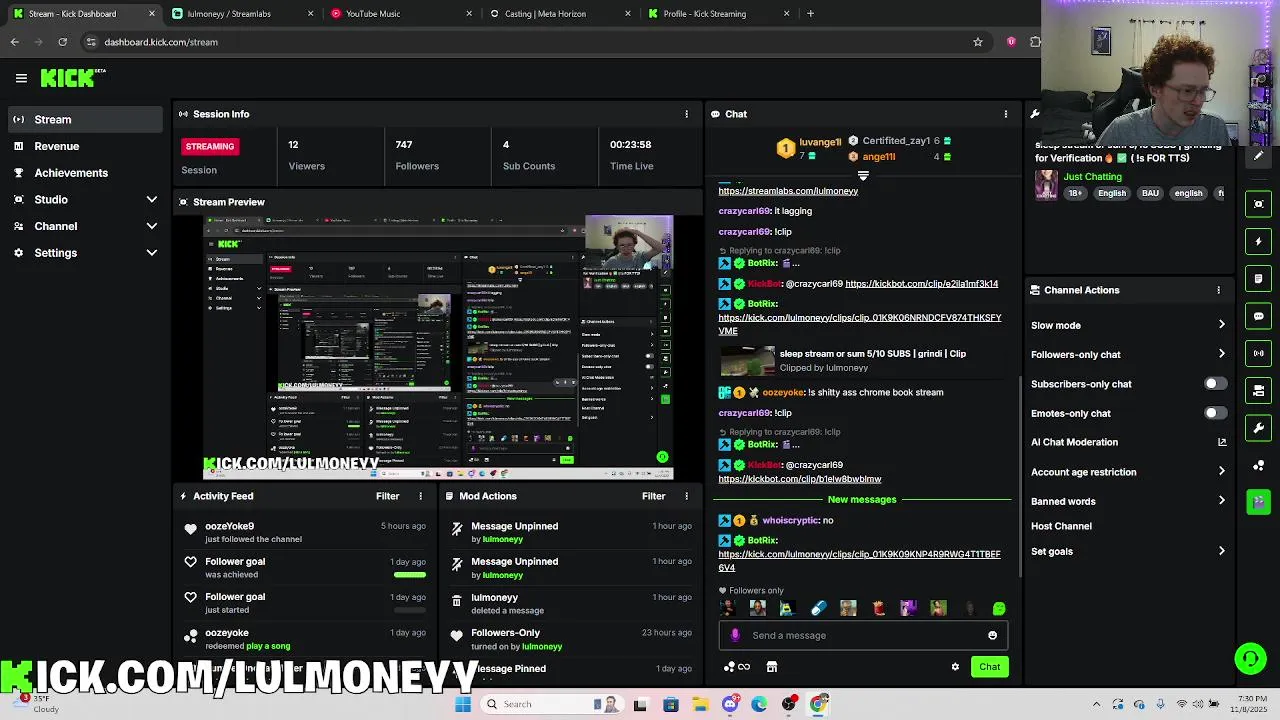Open Followers-only chat options

coord(1128,354)
